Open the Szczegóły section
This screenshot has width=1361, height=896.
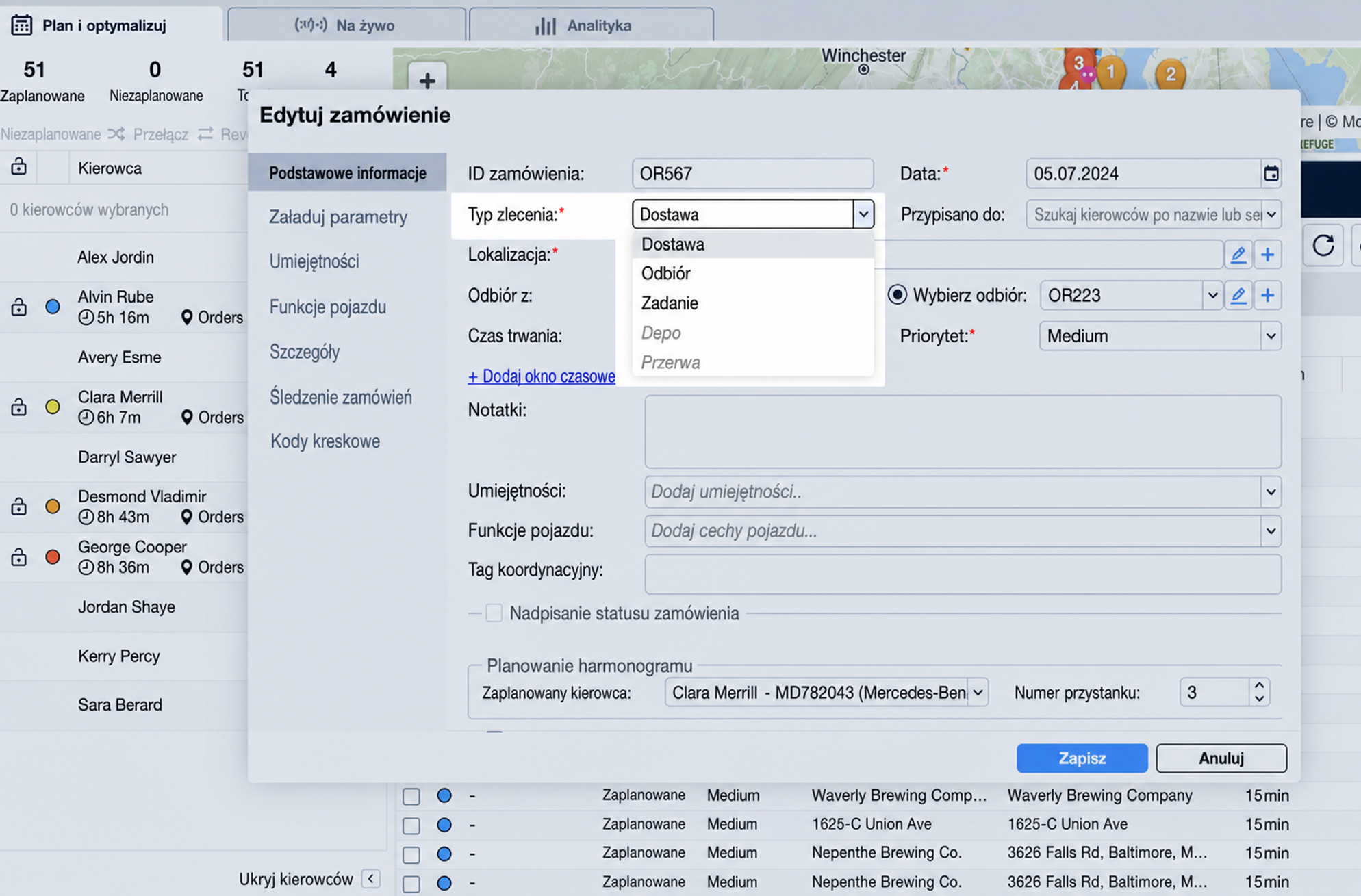tap(305, 352)
